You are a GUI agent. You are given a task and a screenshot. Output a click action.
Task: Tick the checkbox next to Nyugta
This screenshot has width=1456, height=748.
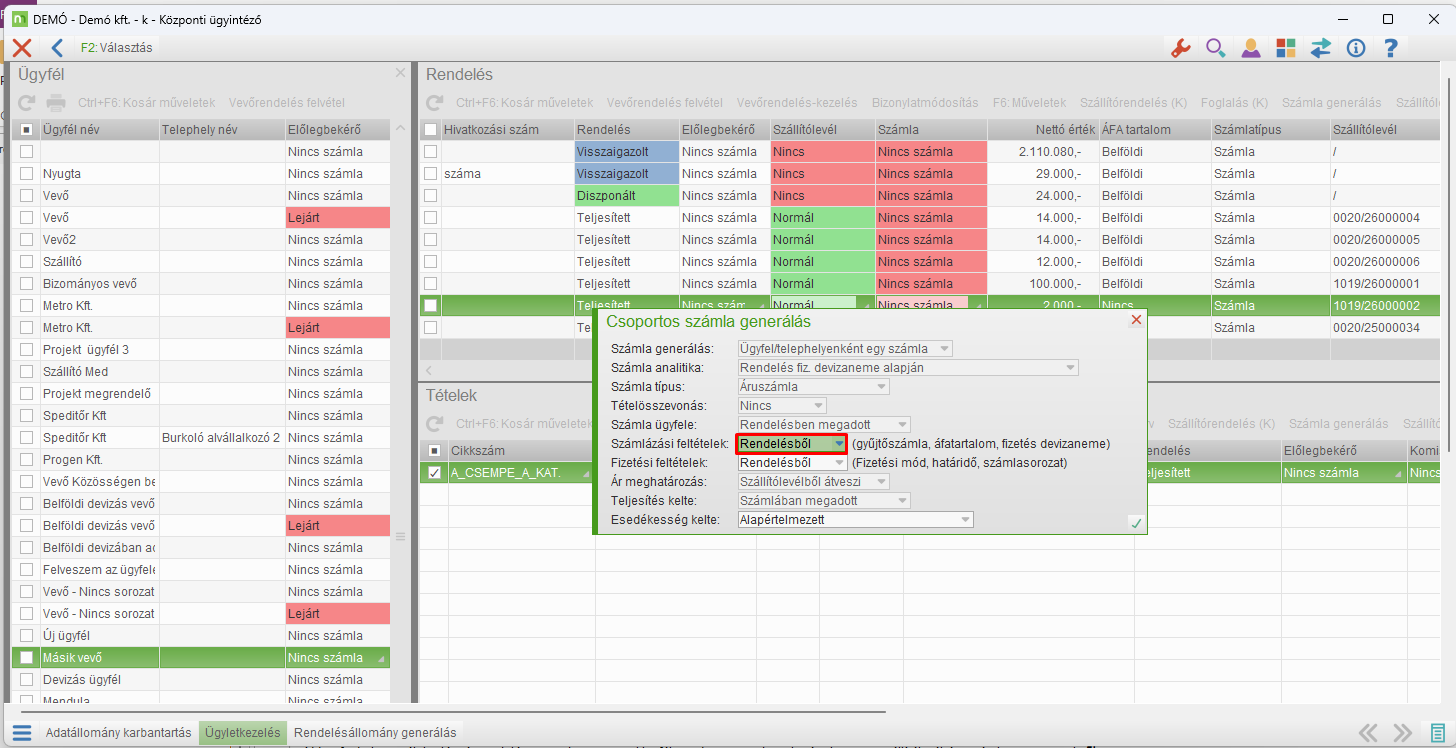(27, 174)
